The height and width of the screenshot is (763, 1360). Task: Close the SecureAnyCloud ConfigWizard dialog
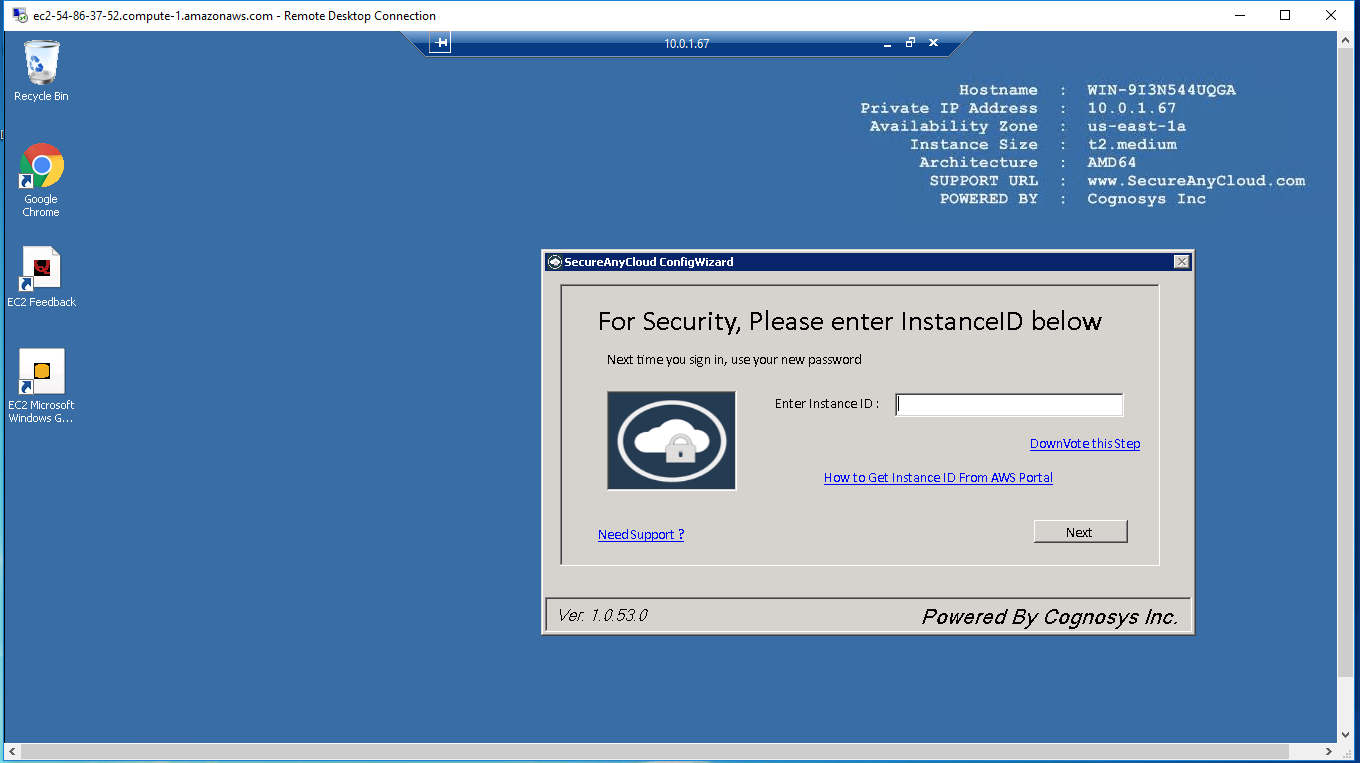point(1181,262)
